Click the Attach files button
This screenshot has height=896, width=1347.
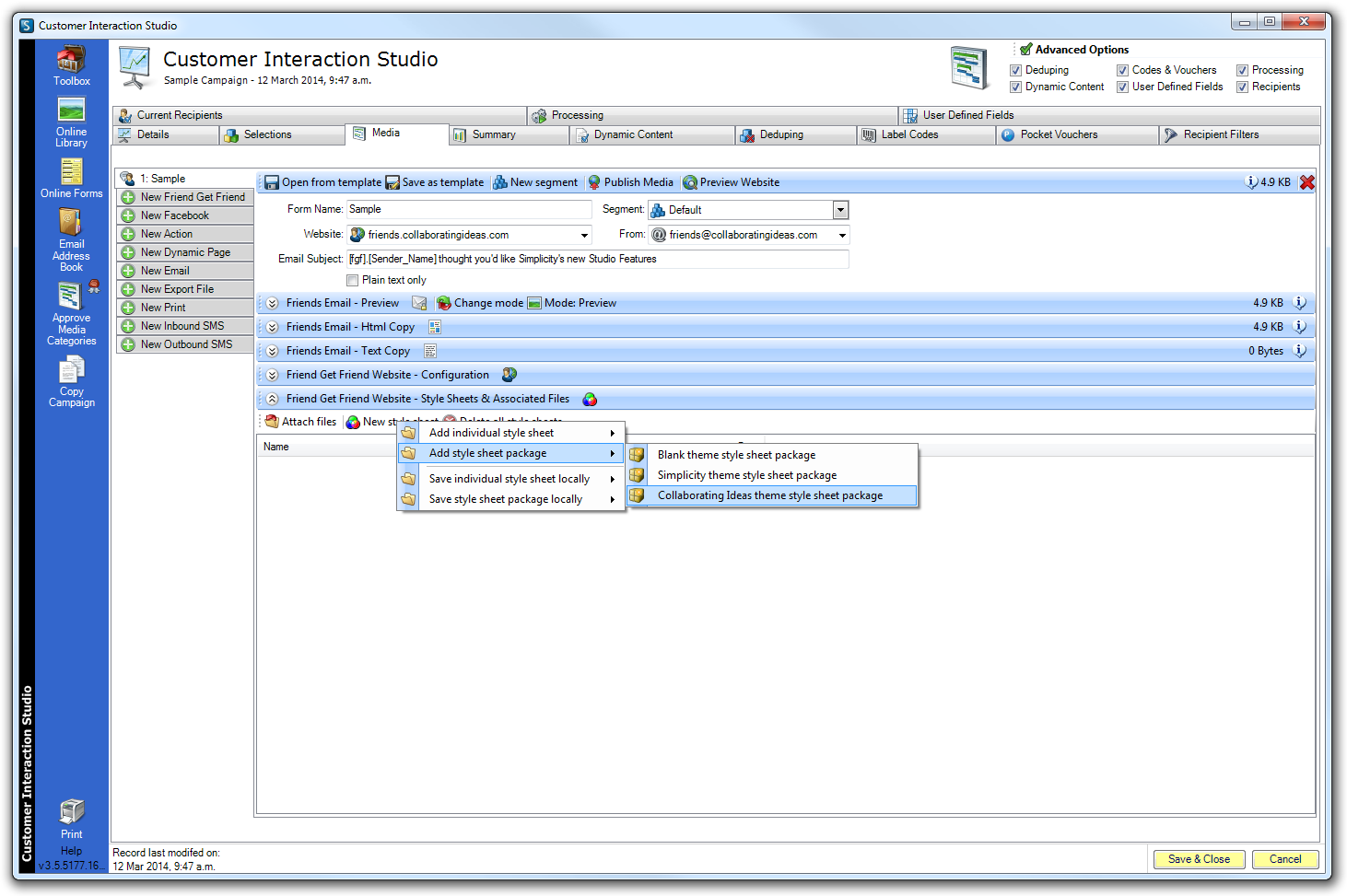click(301, 422)
